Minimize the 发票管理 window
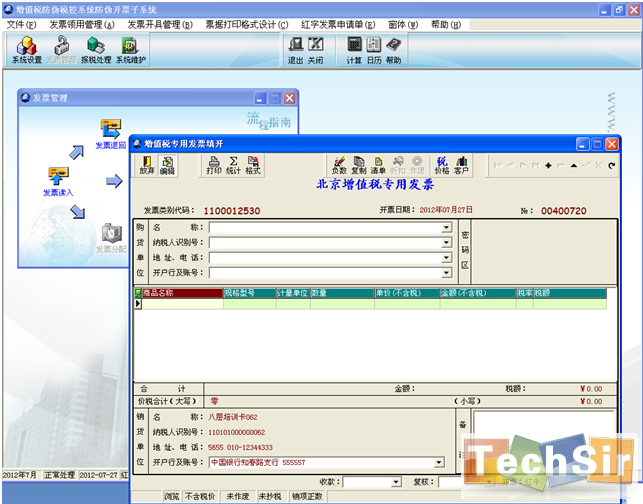 click(260, 98)
